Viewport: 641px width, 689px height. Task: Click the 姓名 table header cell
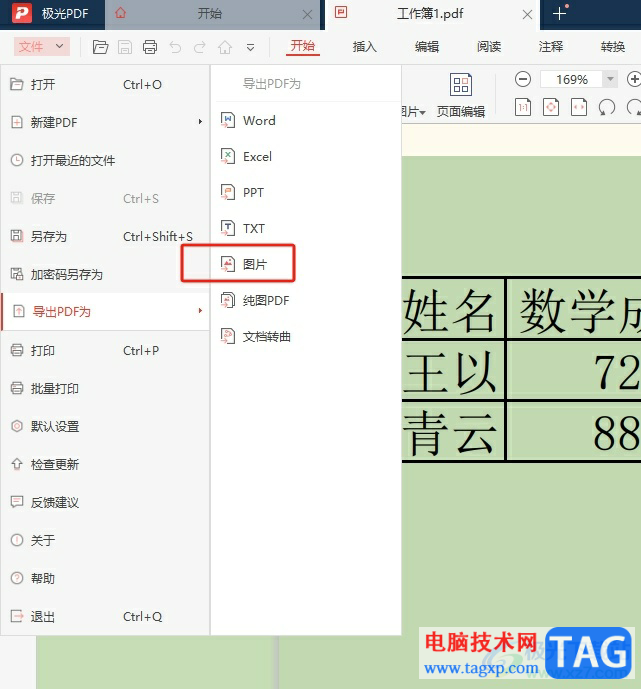pos(453,309)
